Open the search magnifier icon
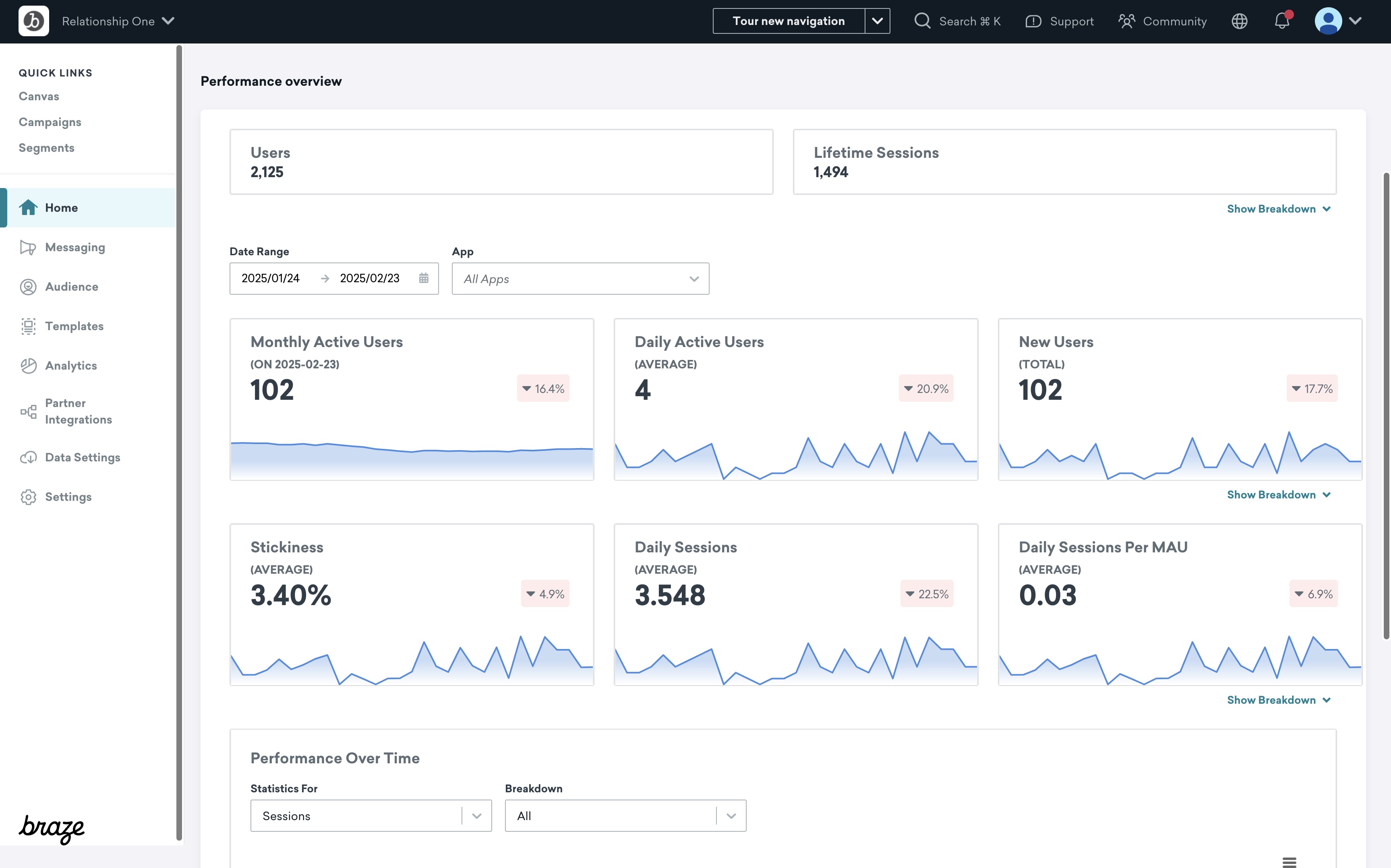This screenshot has height=868, width=1391. click(x=922, y=21)
